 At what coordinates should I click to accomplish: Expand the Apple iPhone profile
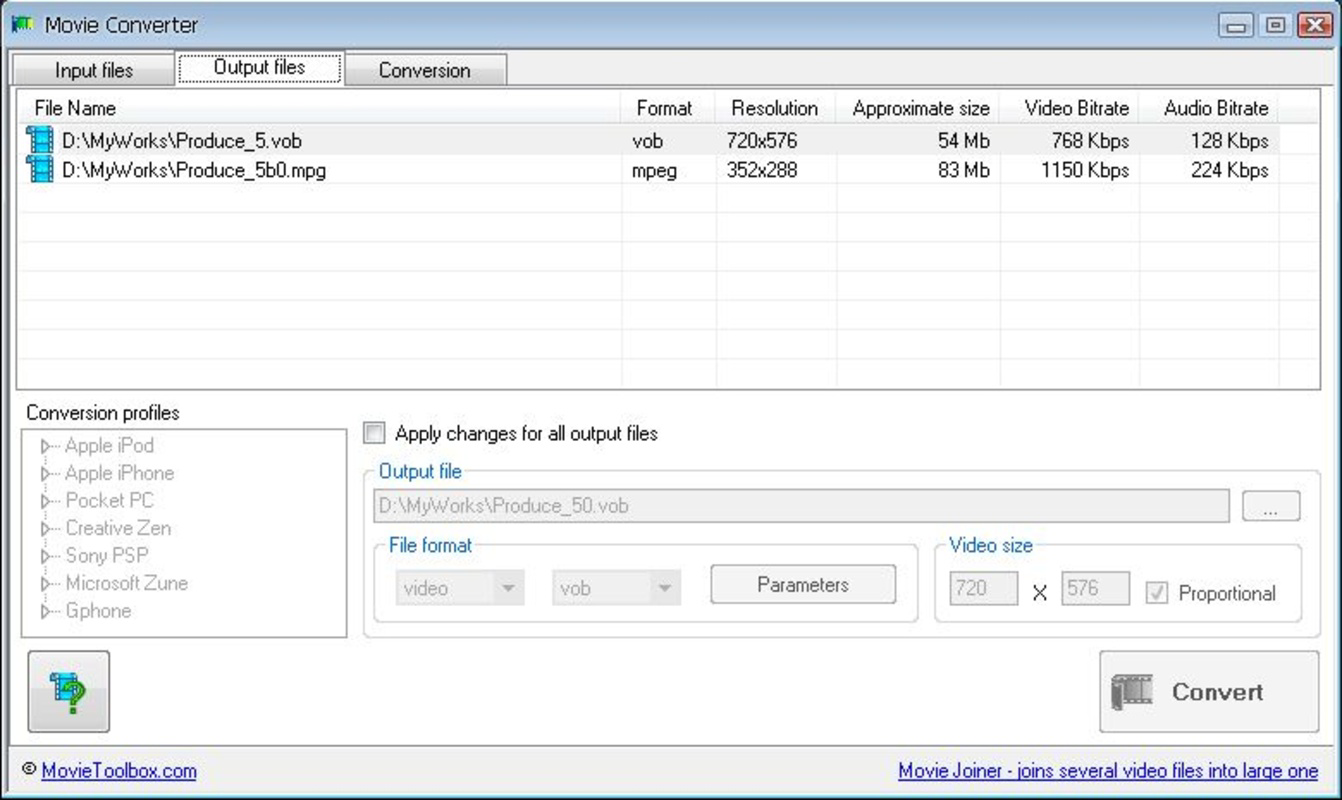point(45,473)
